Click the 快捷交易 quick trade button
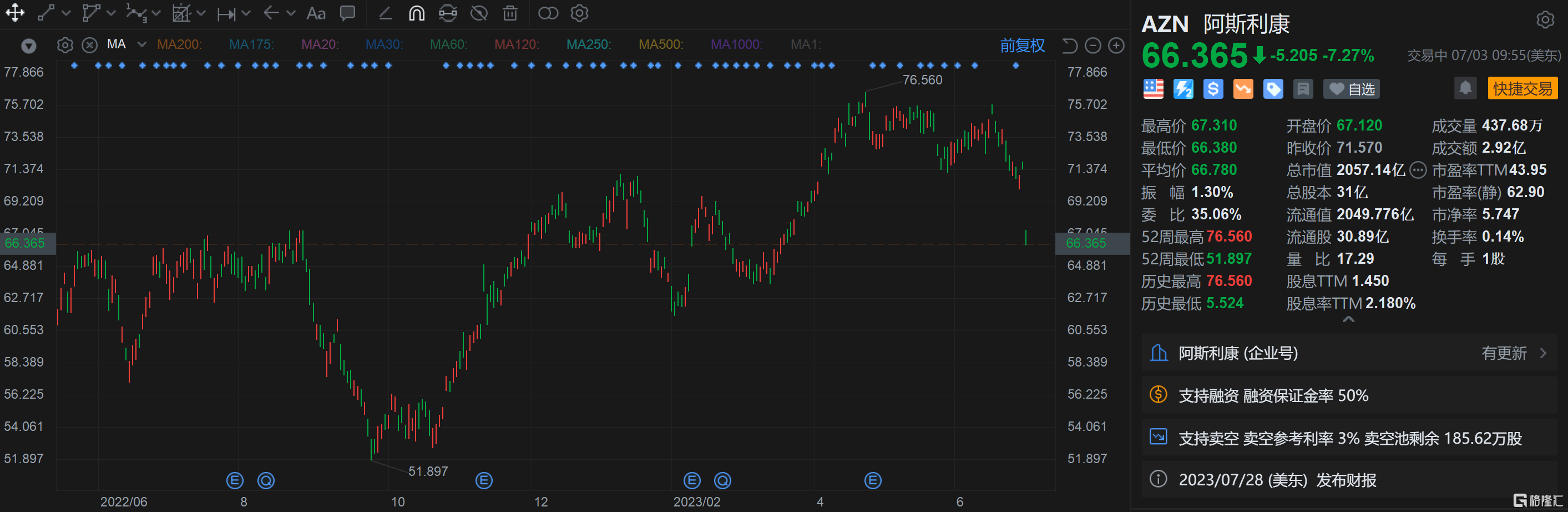Image resolution: width=1568 pixels, height=512 pixels. (x=1523, y=88)
